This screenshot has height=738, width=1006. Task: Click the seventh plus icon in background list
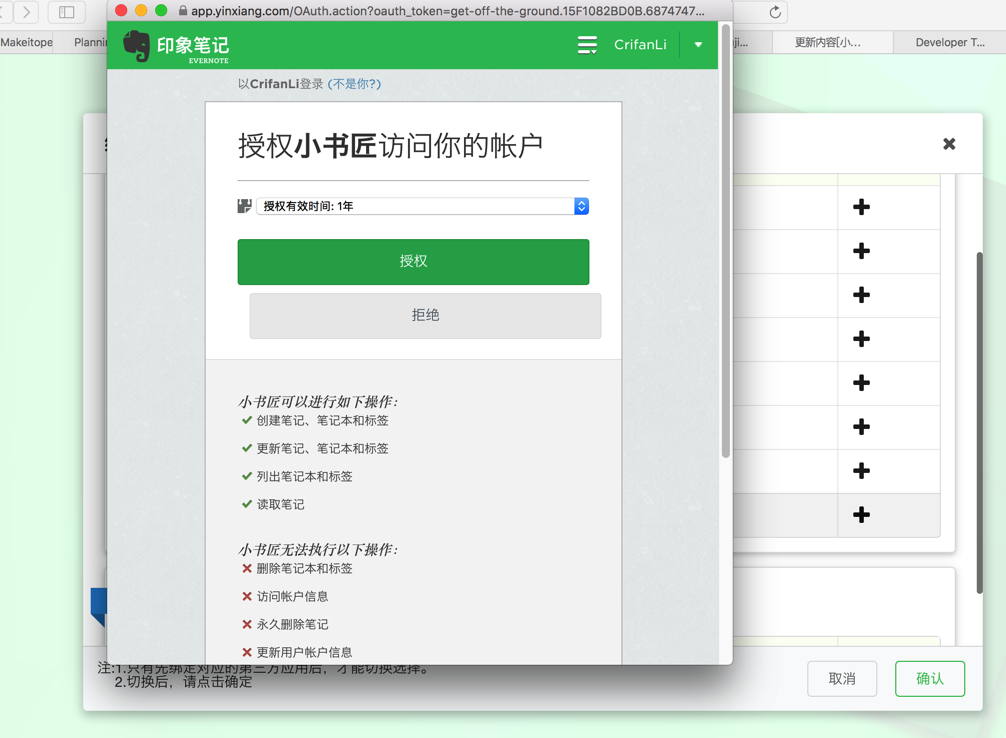pyautogui.click(x=861, y=470)
